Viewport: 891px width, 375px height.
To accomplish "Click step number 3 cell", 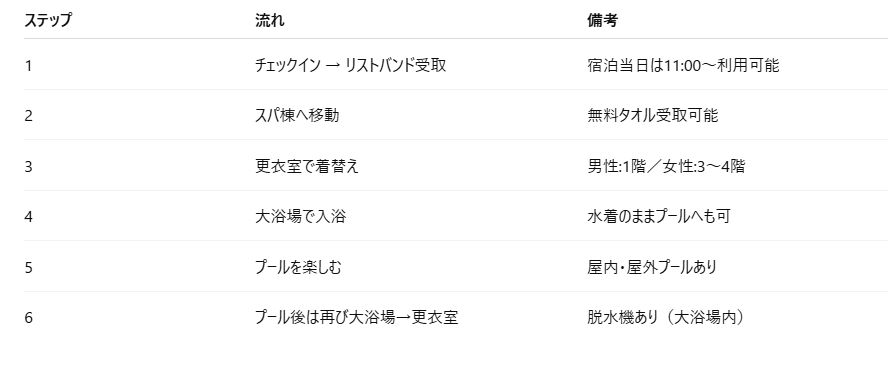I will coord(28,167).
